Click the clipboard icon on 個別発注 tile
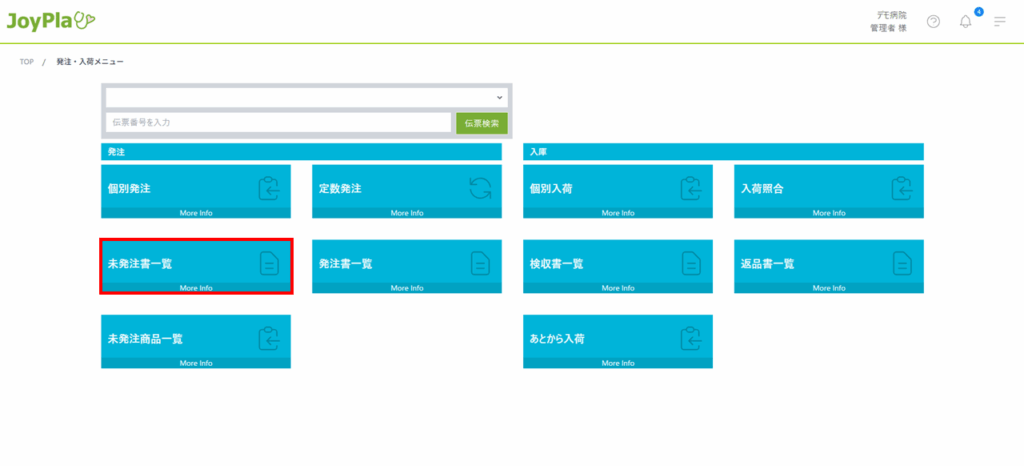The height and width of the screenshot is (466, 1024). [x=269, y=188]
